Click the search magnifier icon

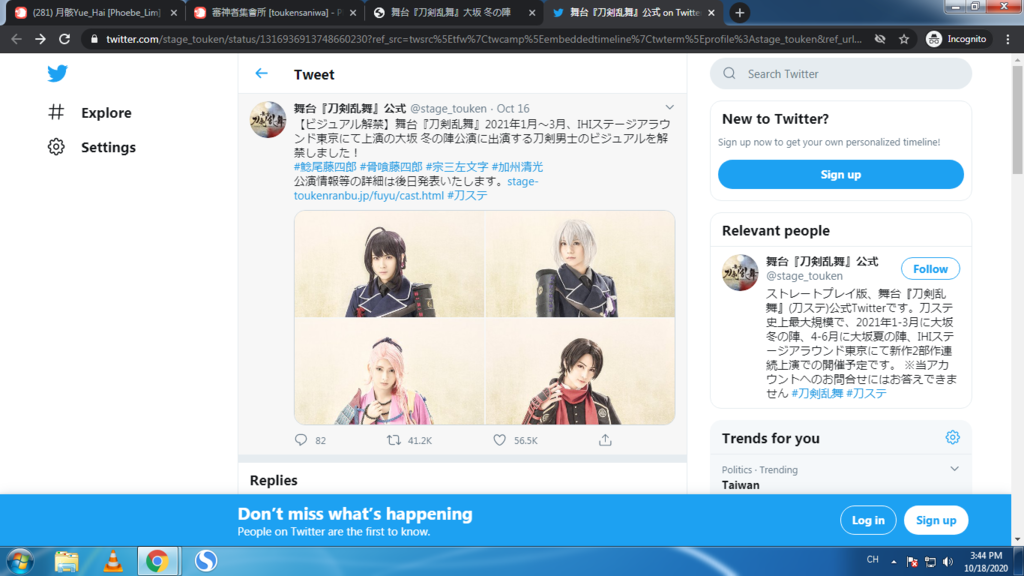729,74
